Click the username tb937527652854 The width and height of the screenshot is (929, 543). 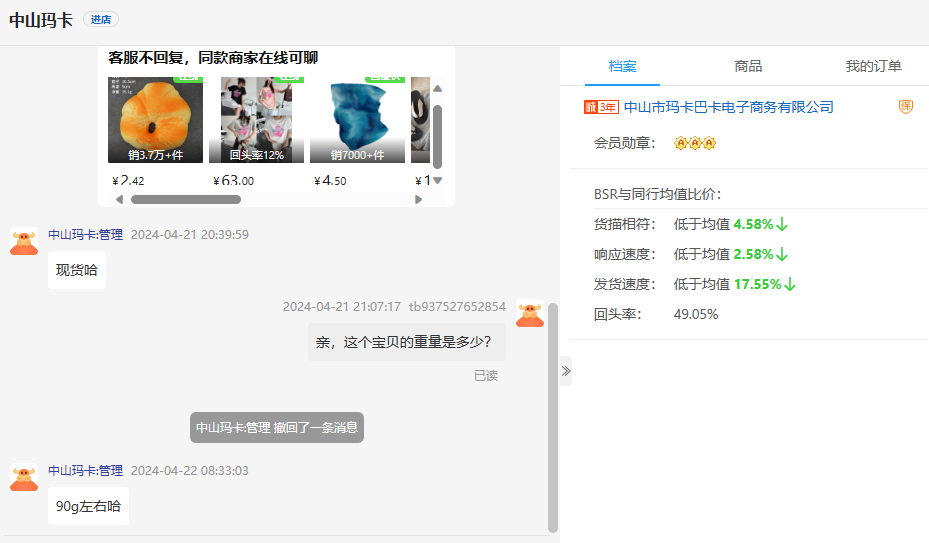click(457, 306)
